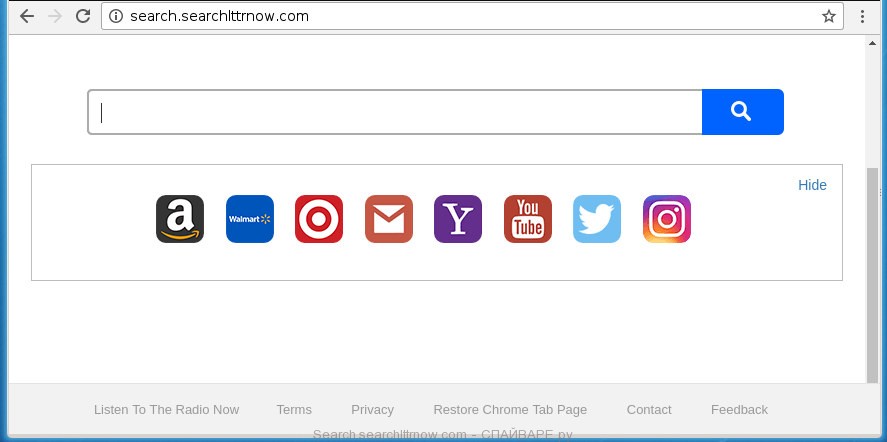Open the Feedback link
Viewport: 887px width, 442px height.
click(x=739, y=409)
